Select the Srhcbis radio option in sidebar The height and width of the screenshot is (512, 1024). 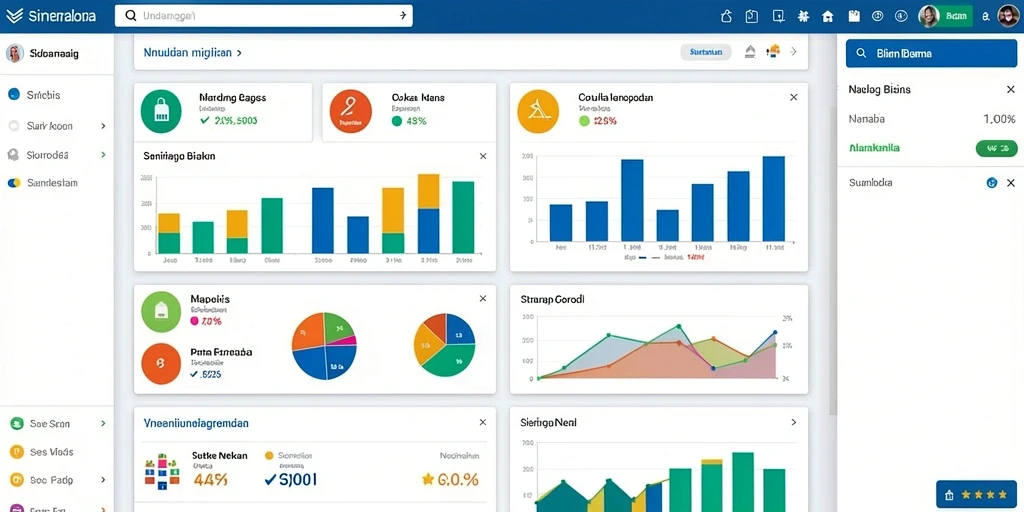(x=14, y=95)
